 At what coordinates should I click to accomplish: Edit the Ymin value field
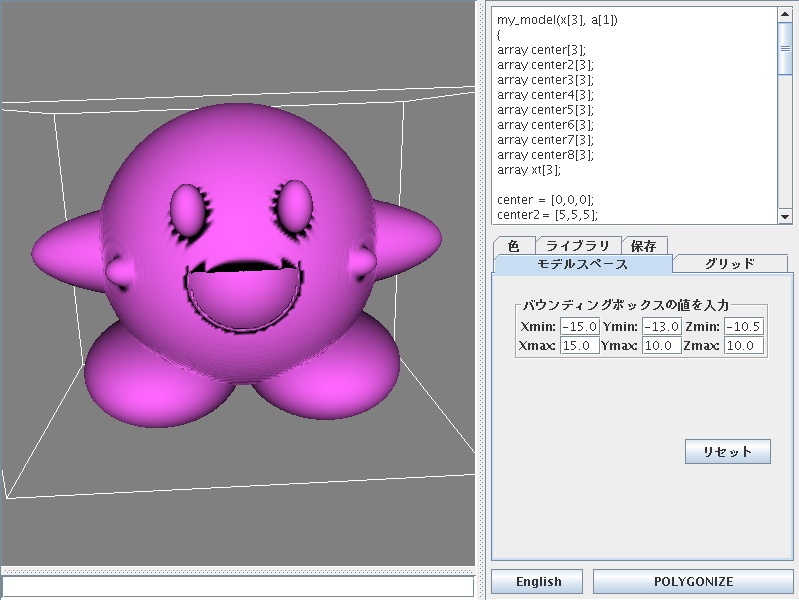662,326
